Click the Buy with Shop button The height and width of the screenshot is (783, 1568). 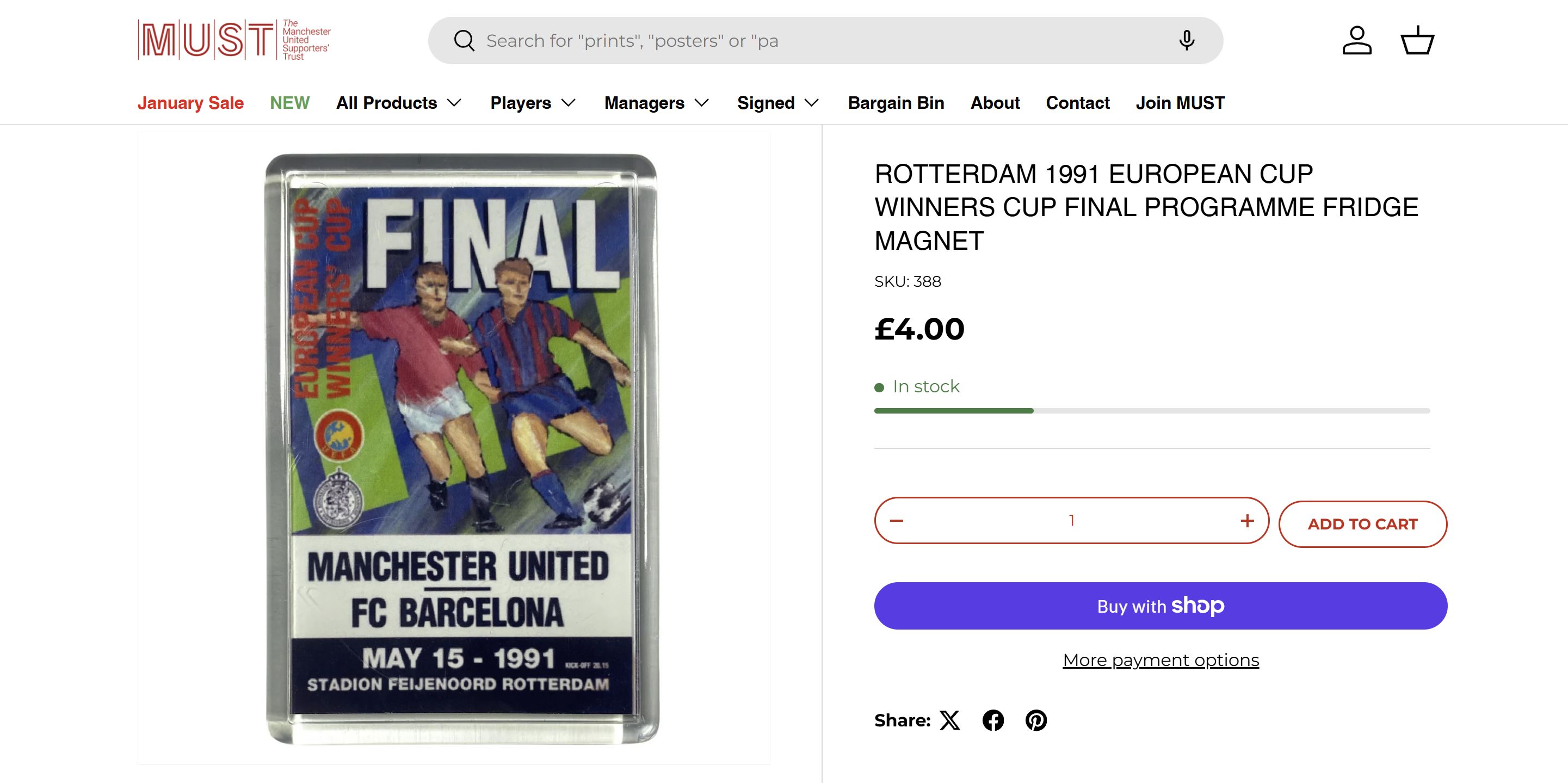[1160, 606]
